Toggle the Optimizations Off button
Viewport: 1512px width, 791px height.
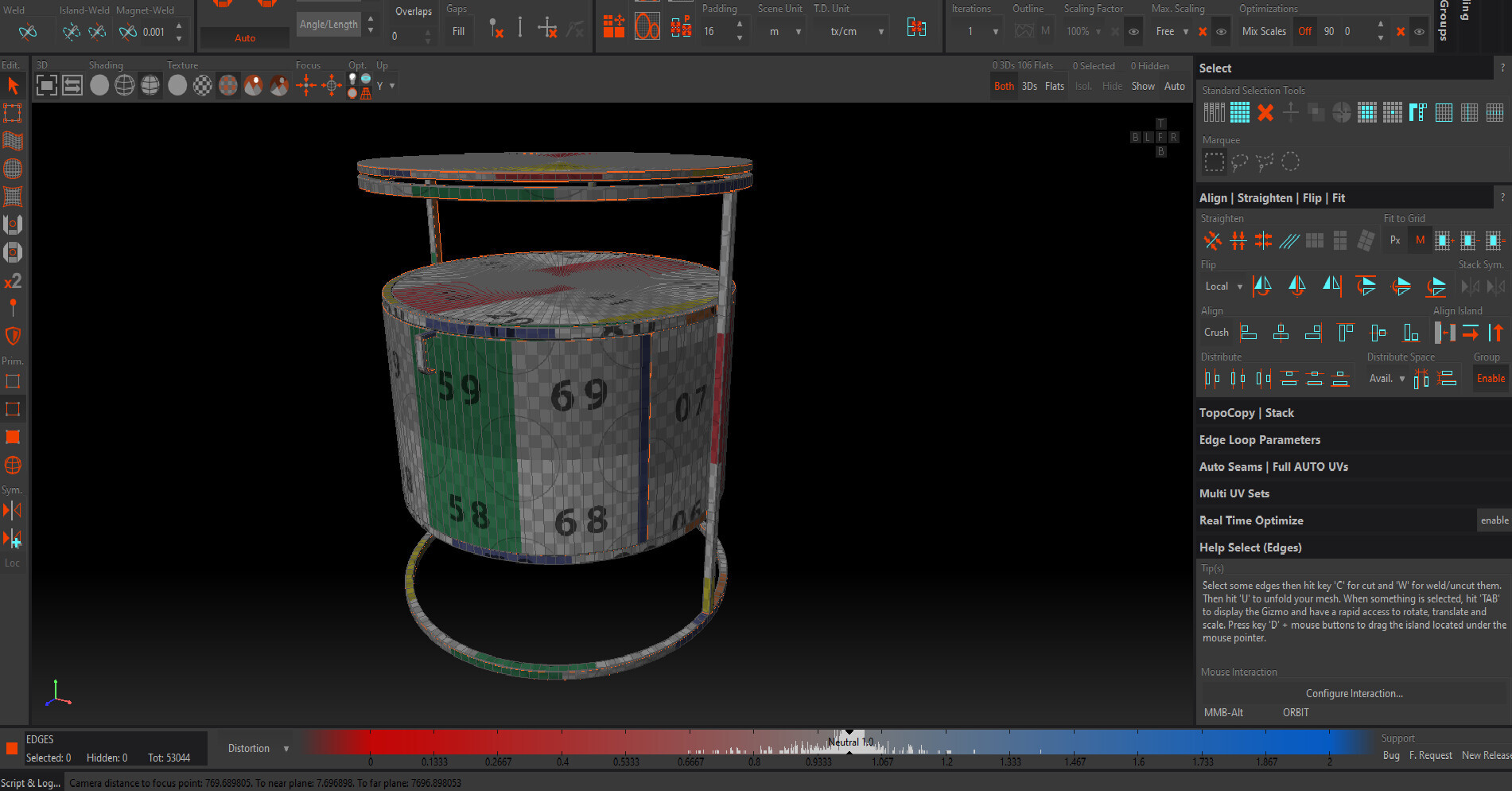1304,32
